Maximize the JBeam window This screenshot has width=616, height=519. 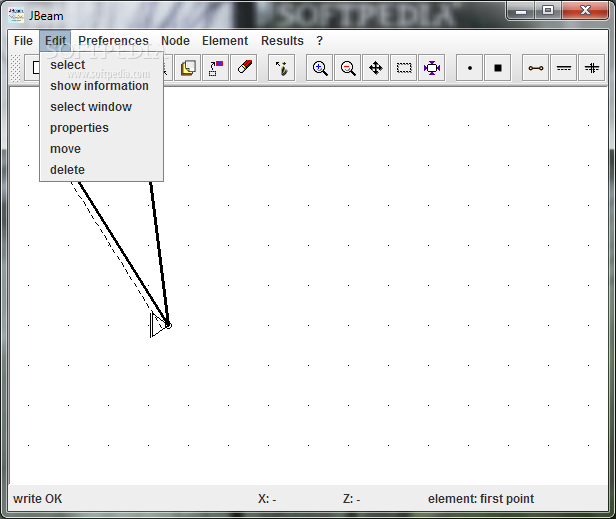pos(548,10)
